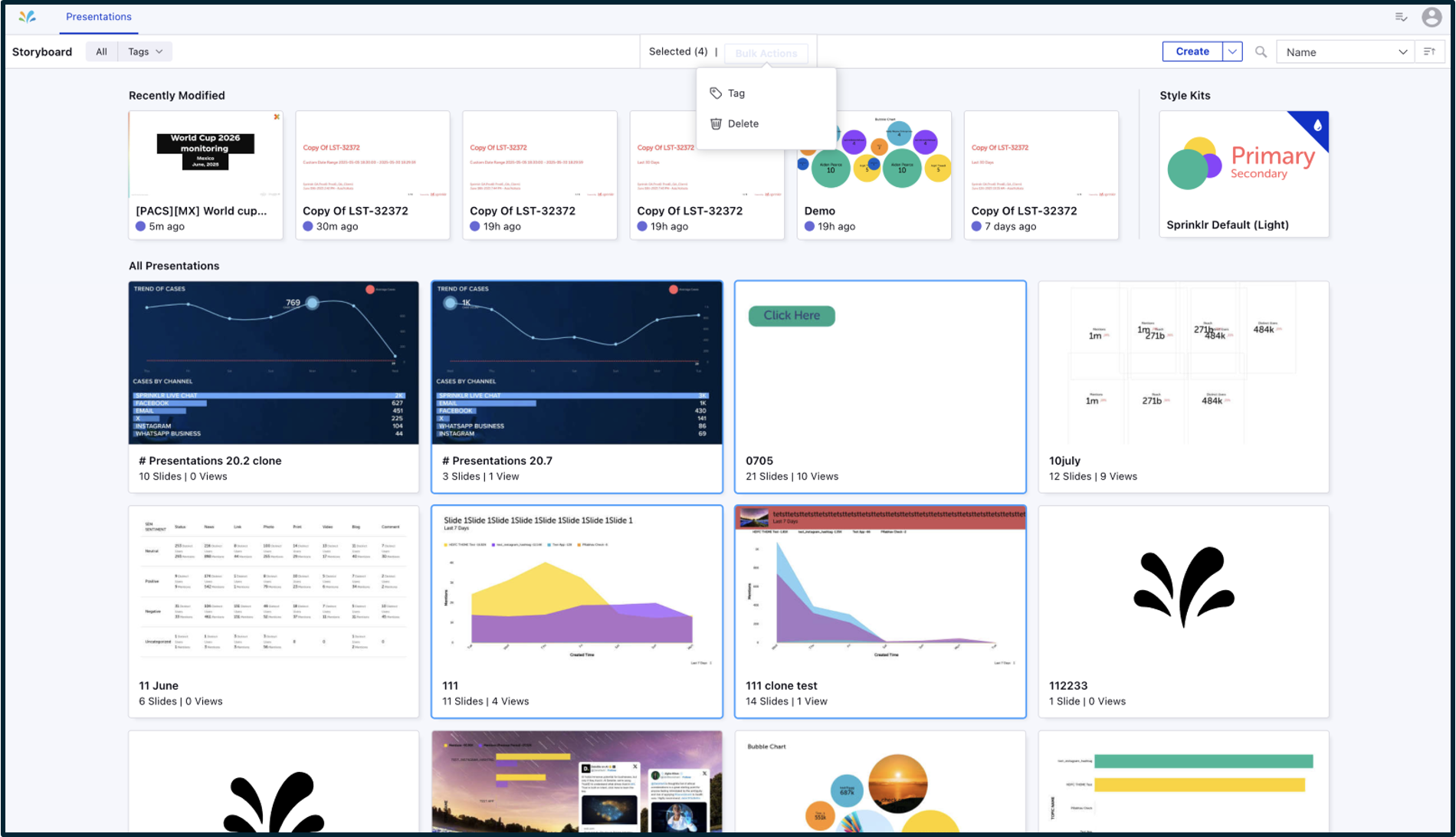This screenshot has height=837, width=1456.
Task: Click the Style Kits heading
Action: click(x=1185, y=95)
